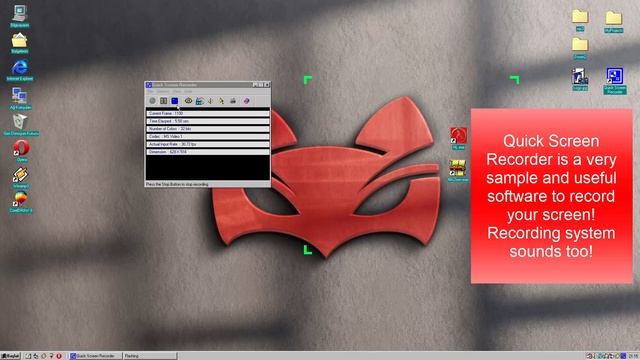Click the printer-like toolbar icon in recorder
Image resolution: width=640 pixels, height=360 pixels.
pyautogui.click(x=233, y=101)
